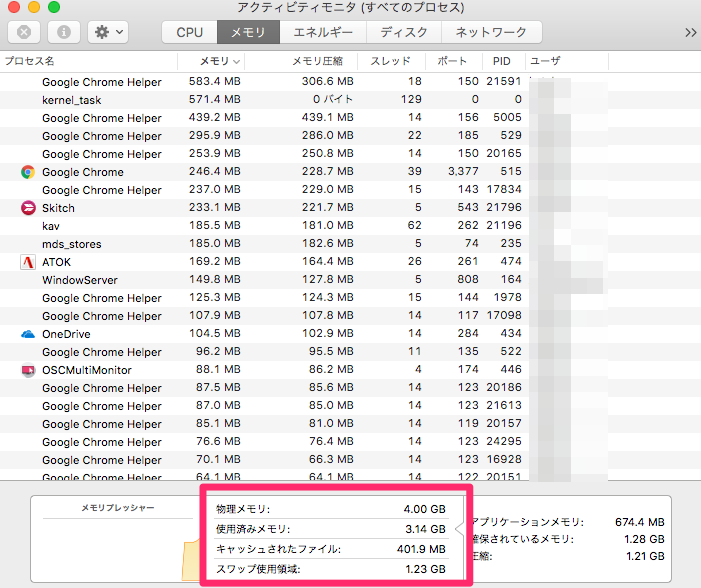Select the OneDrive process name

click(66, 334)
